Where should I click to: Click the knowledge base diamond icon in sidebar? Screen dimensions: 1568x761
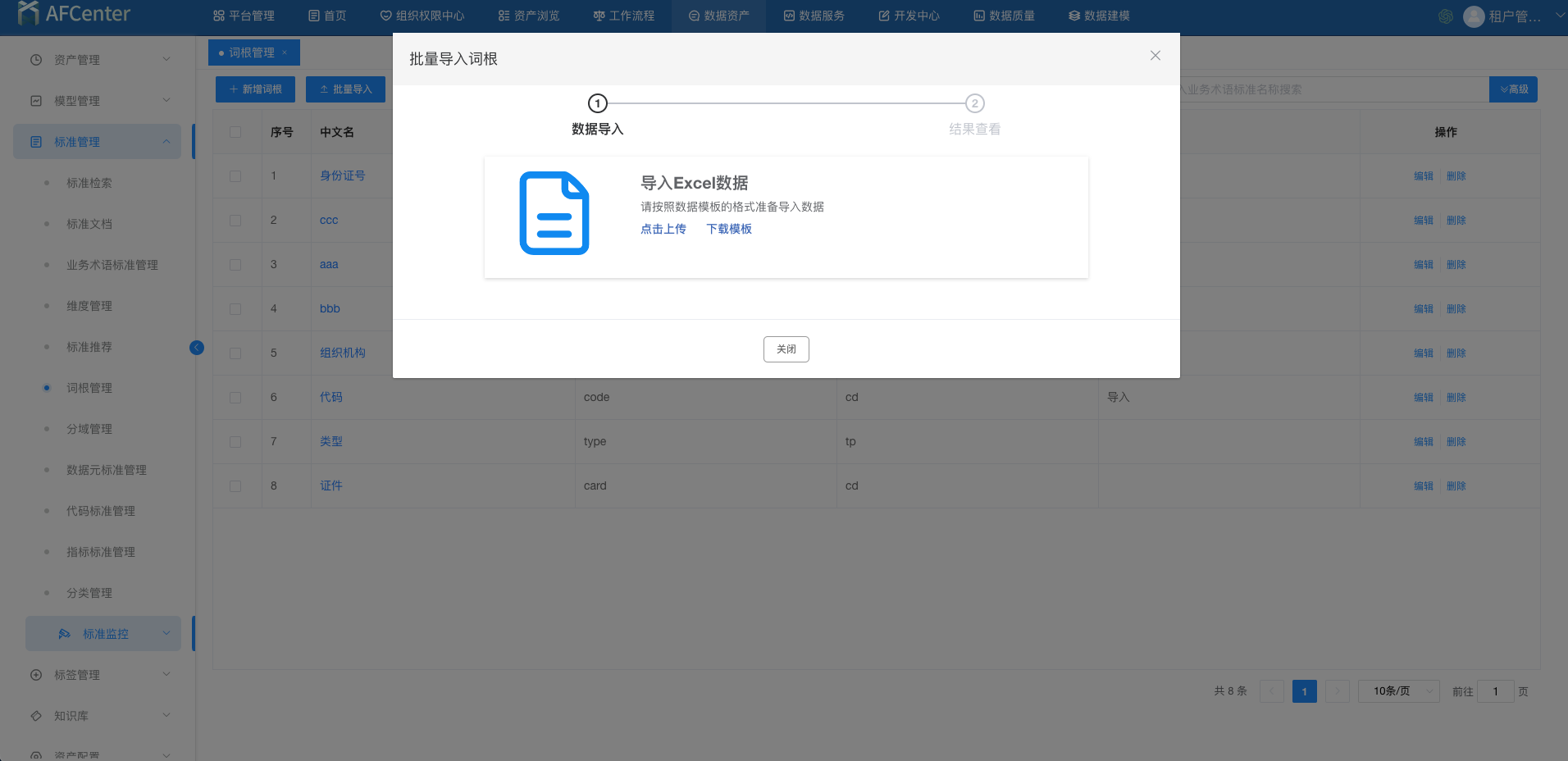click(36, 716)
